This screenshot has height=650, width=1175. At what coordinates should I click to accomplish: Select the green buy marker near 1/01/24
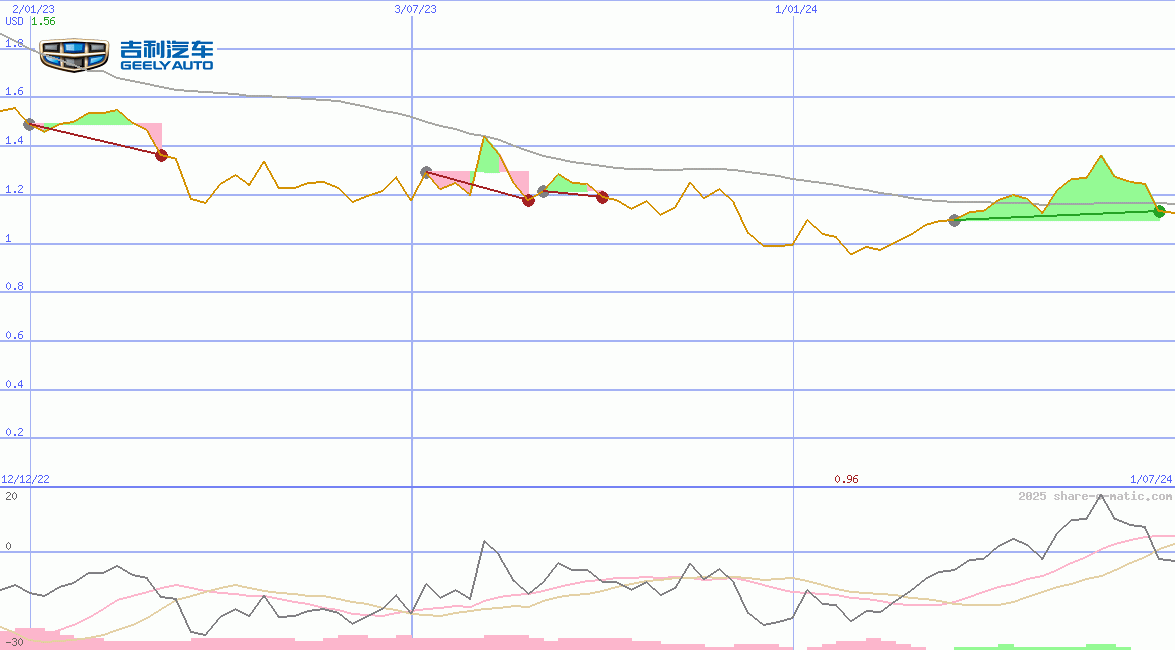click(x=954, y=222)
